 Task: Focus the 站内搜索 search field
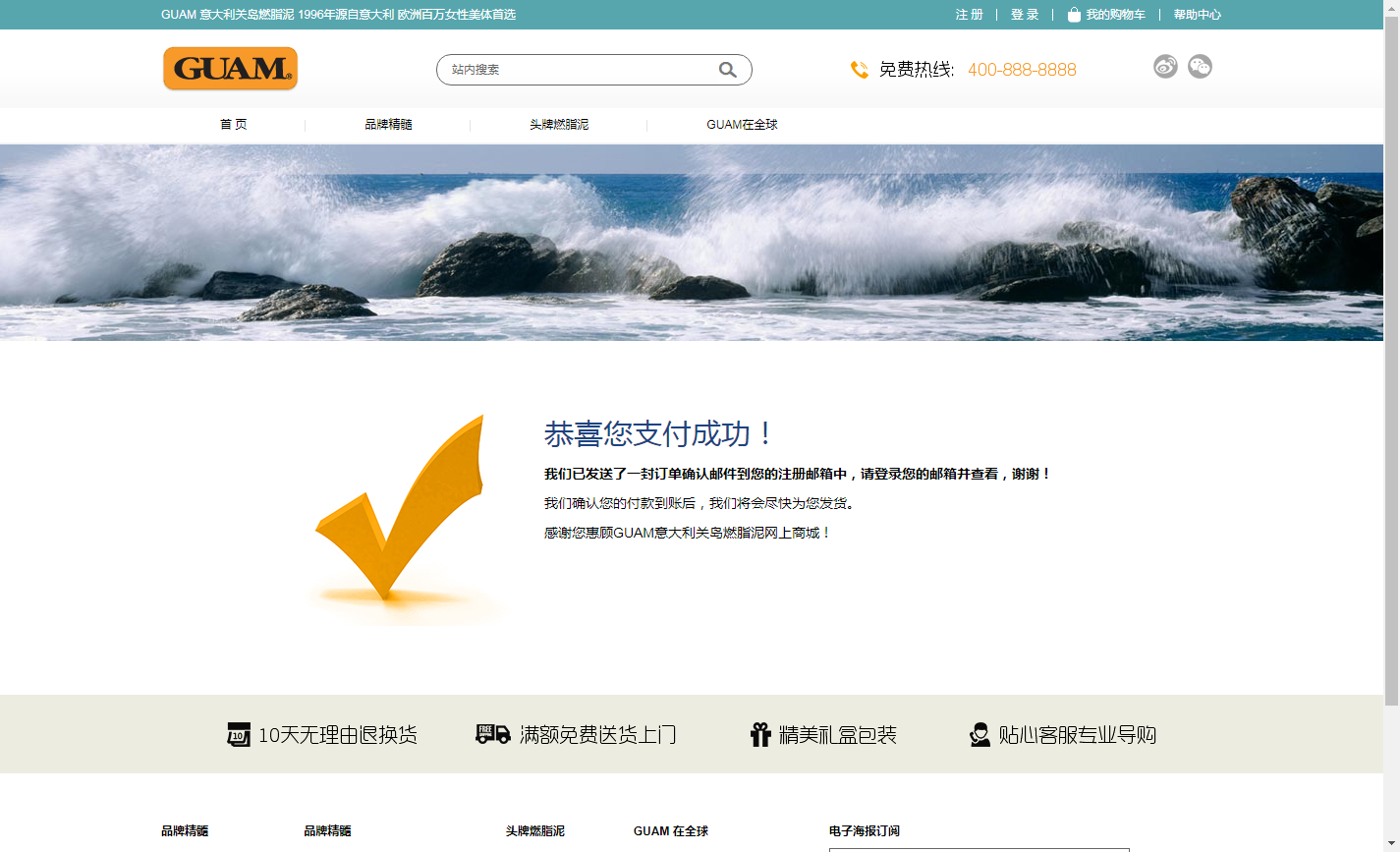[x=580, y=70]
